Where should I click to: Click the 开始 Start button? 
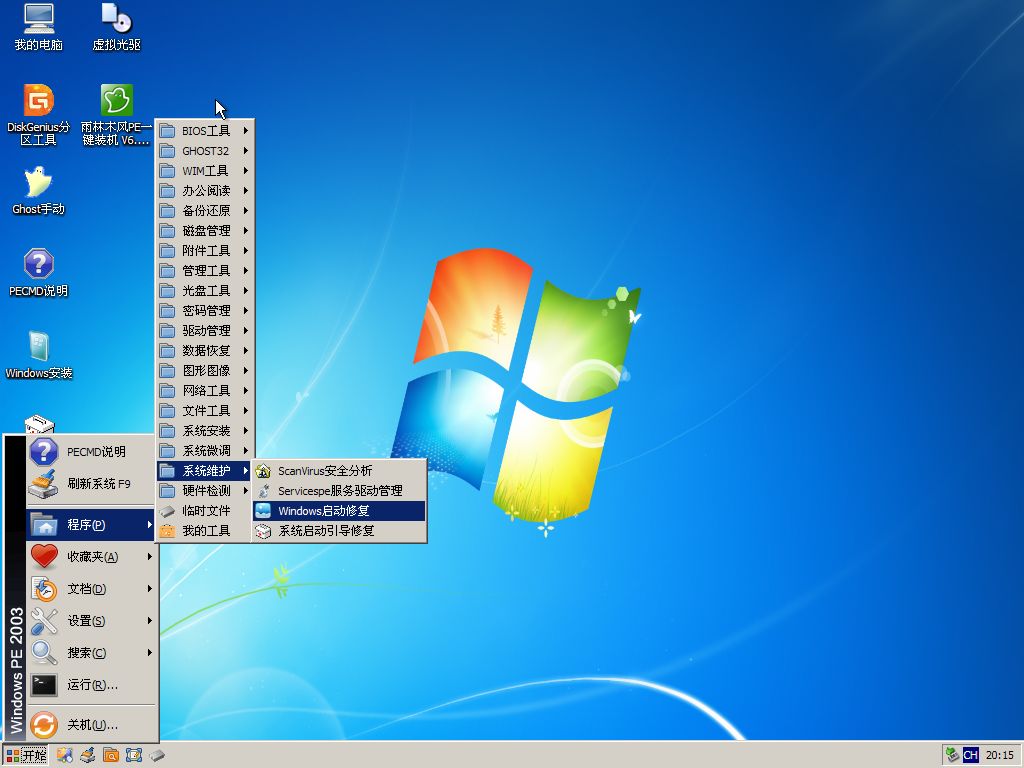26,755
